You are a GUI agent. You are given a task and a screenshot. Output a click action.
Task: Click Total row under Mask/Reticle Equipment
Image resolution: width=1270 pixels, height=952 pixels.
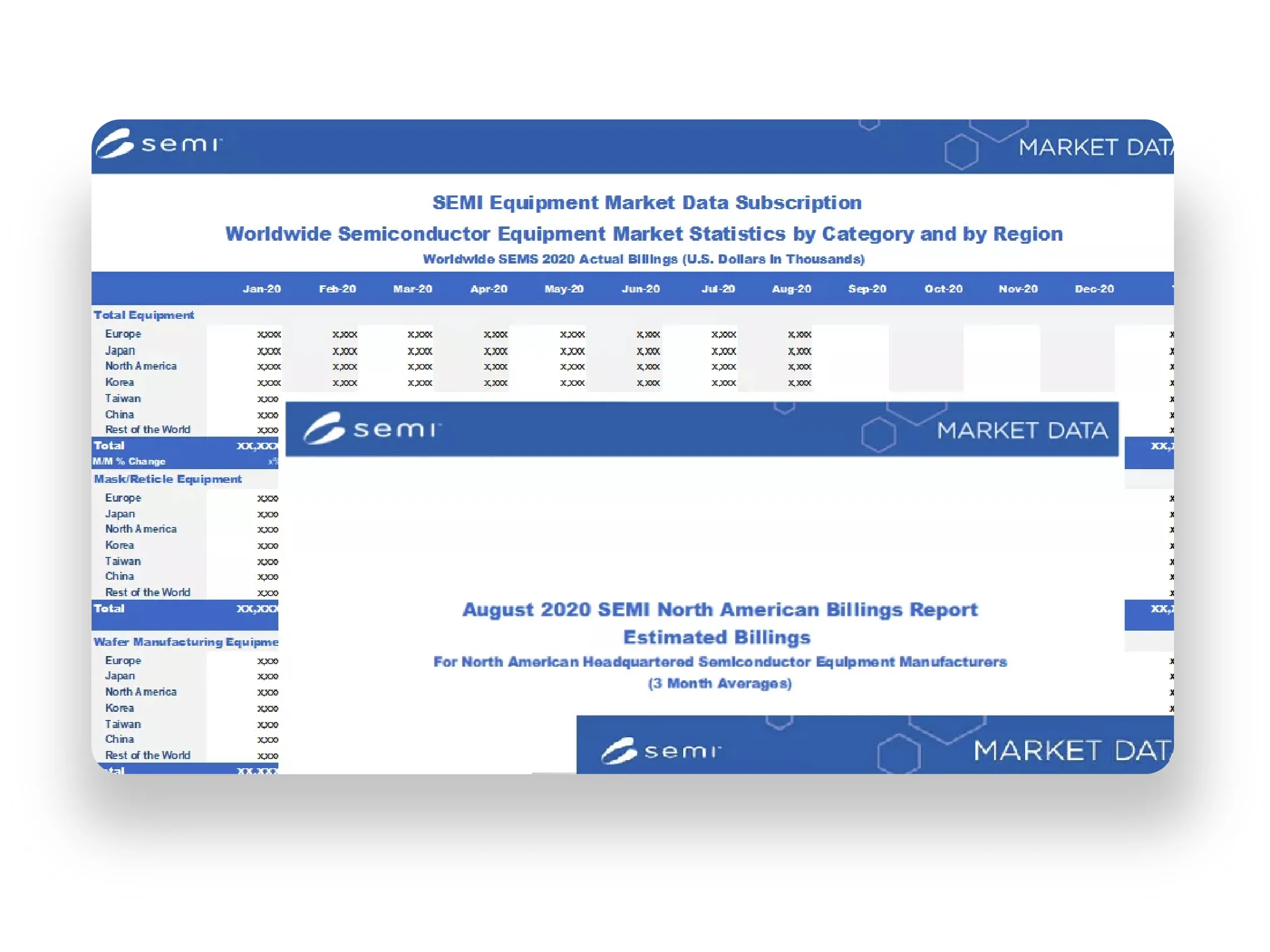coord(109,608)
